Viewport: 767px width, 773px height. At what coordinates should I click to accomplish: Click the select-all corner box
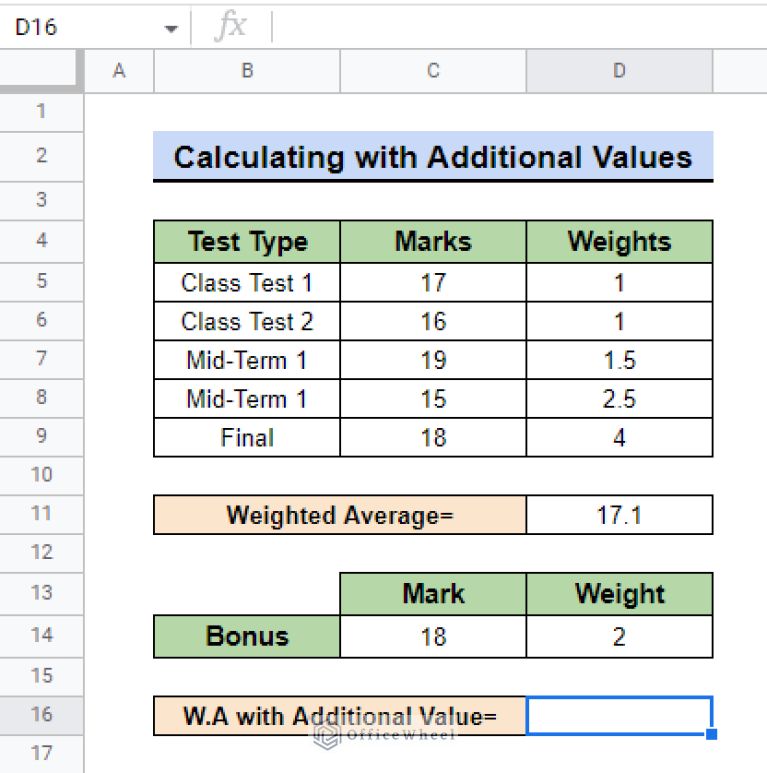click(x=41, y=70)
